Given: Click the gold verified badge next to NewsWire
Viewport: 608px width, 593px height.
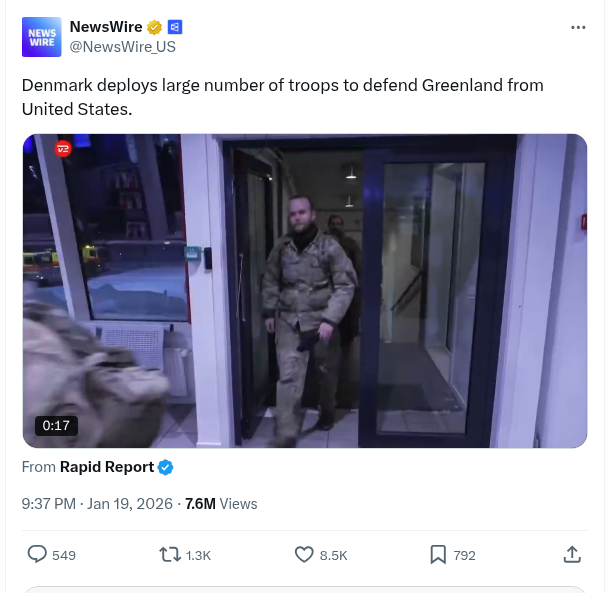Looking at the screenshot, I should pos(154,28).
